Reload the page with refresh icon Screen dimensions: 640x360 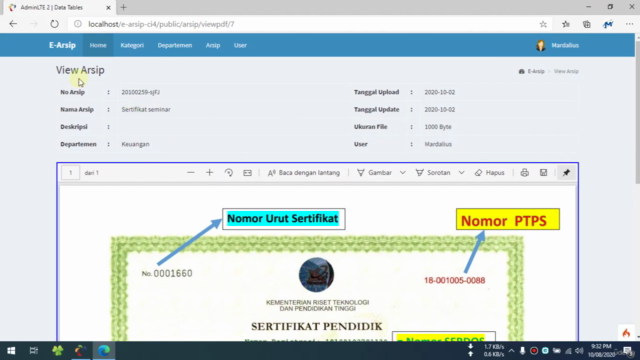(x=54, y=24)
